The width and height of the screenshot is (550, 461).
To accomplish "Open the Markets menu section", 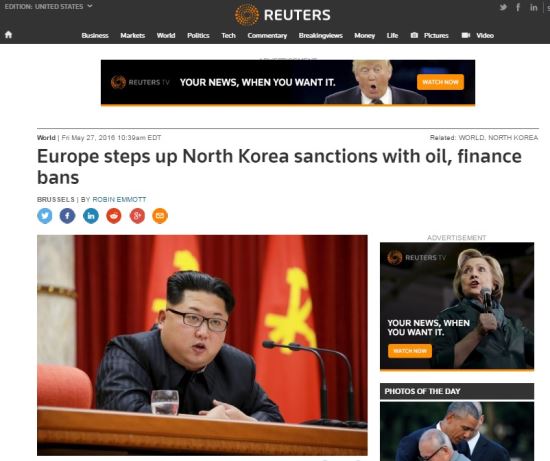I will click(133, 35).
